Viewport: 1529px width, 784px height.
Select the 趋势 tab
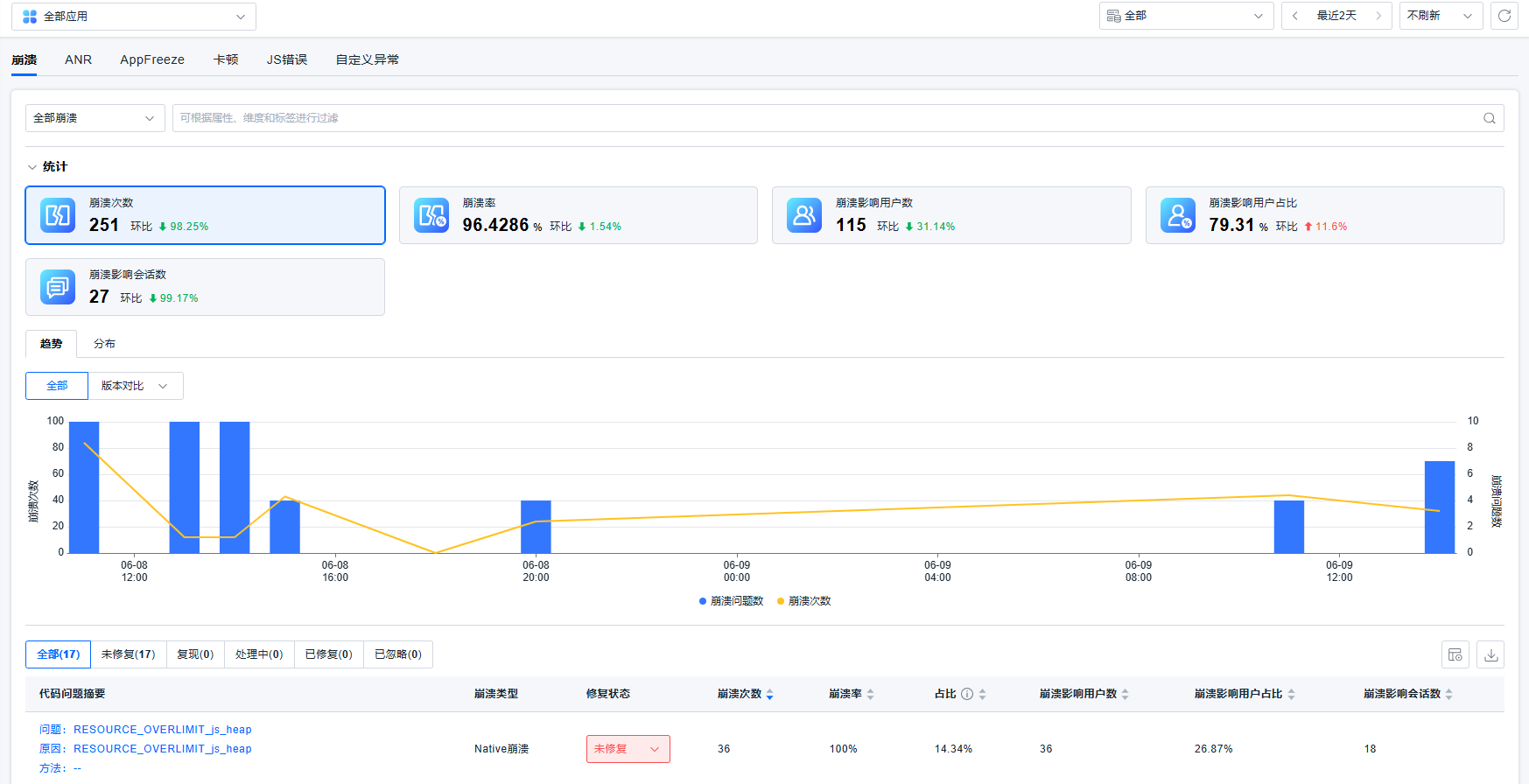tap(52, 344)
